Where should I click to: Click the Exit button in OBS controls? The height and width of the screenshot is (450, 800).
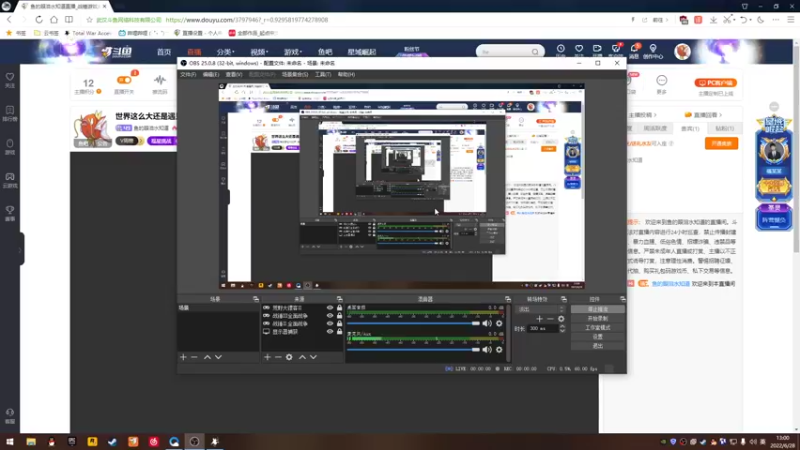(597, 346)
